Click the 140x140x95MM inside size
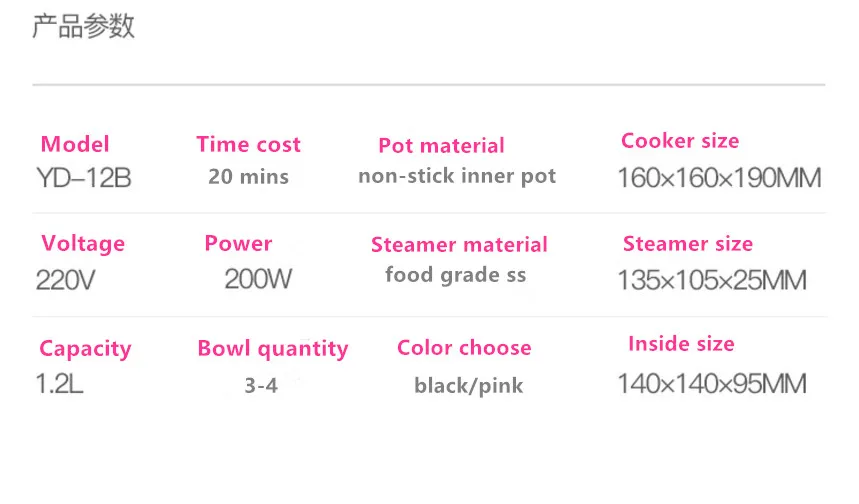859x504 pixels. [x=712, y=383]
